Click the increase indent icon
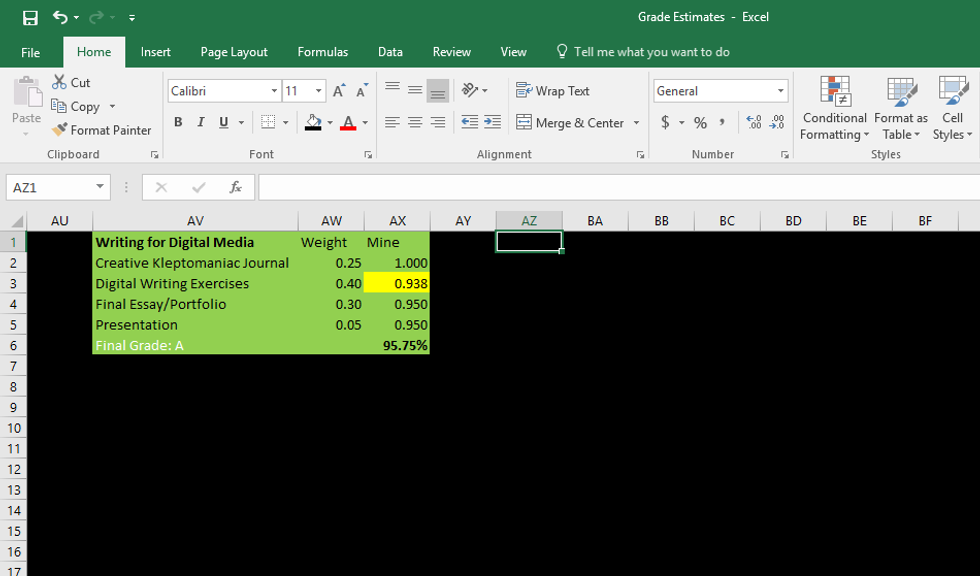 492,122
